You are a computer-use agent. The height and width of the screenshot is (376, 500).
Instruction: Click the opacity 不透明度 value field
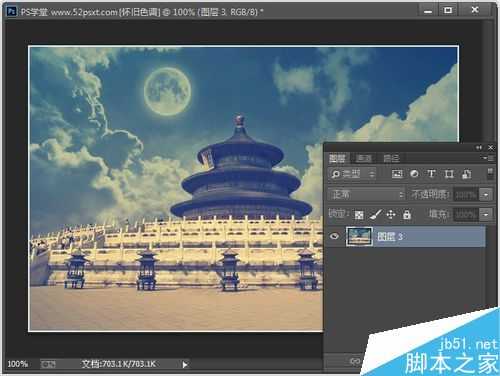[x=466, y=194]
